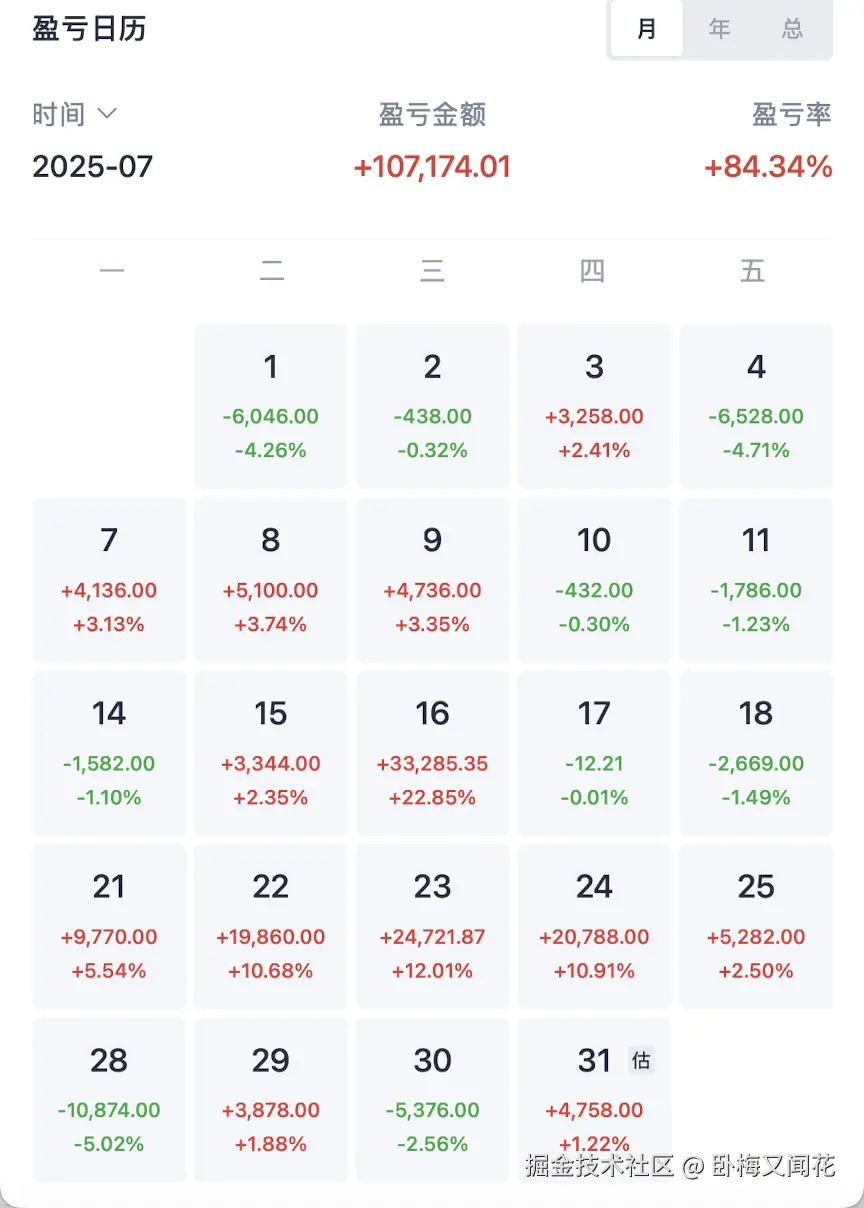Open day 22 cell with +10.68% gain
Viewport: 864px width, 1208px height.
(271, 926)
